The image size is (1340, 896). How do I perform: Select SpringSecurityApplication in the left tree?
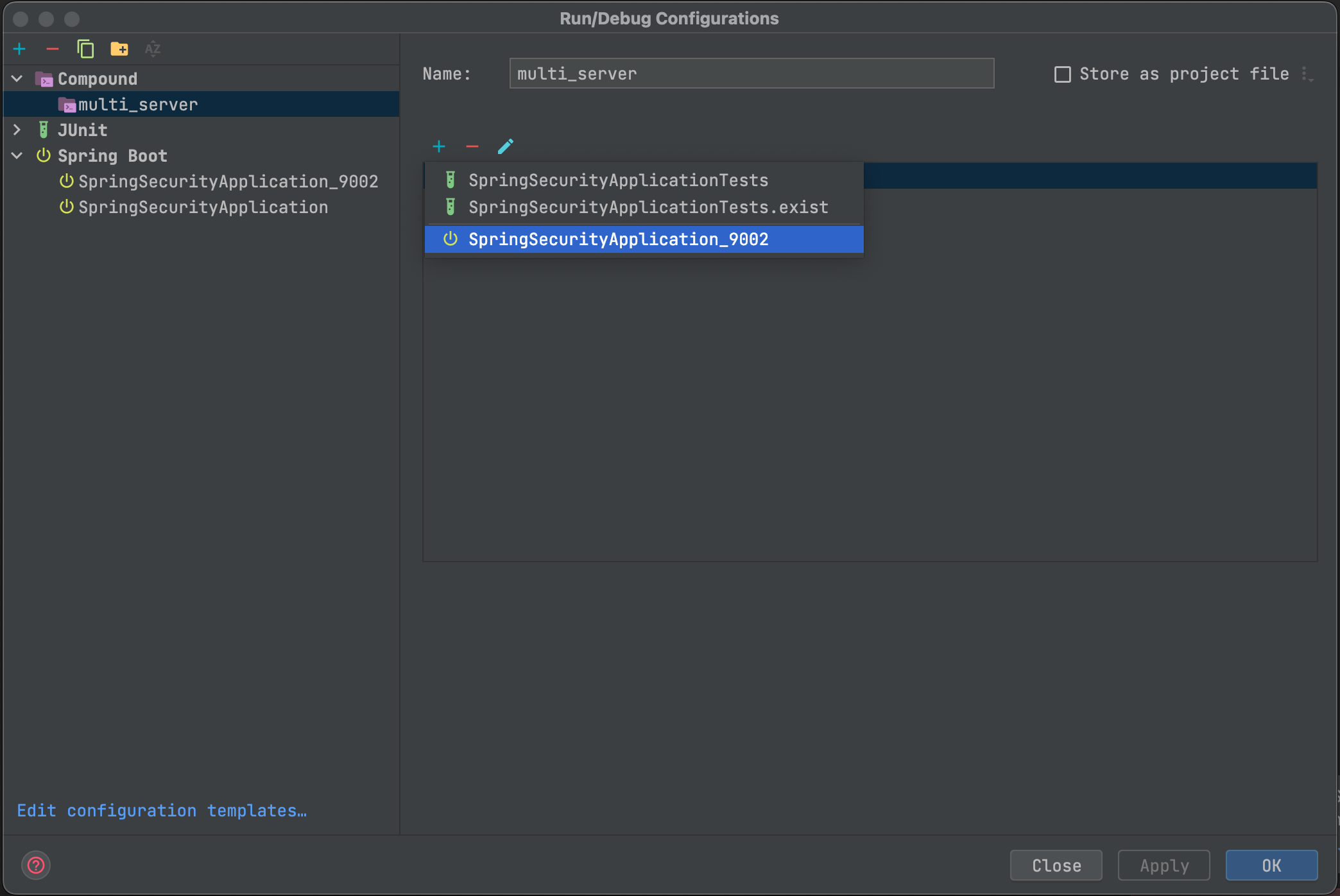pyautogui.click(x=203, y=207)
